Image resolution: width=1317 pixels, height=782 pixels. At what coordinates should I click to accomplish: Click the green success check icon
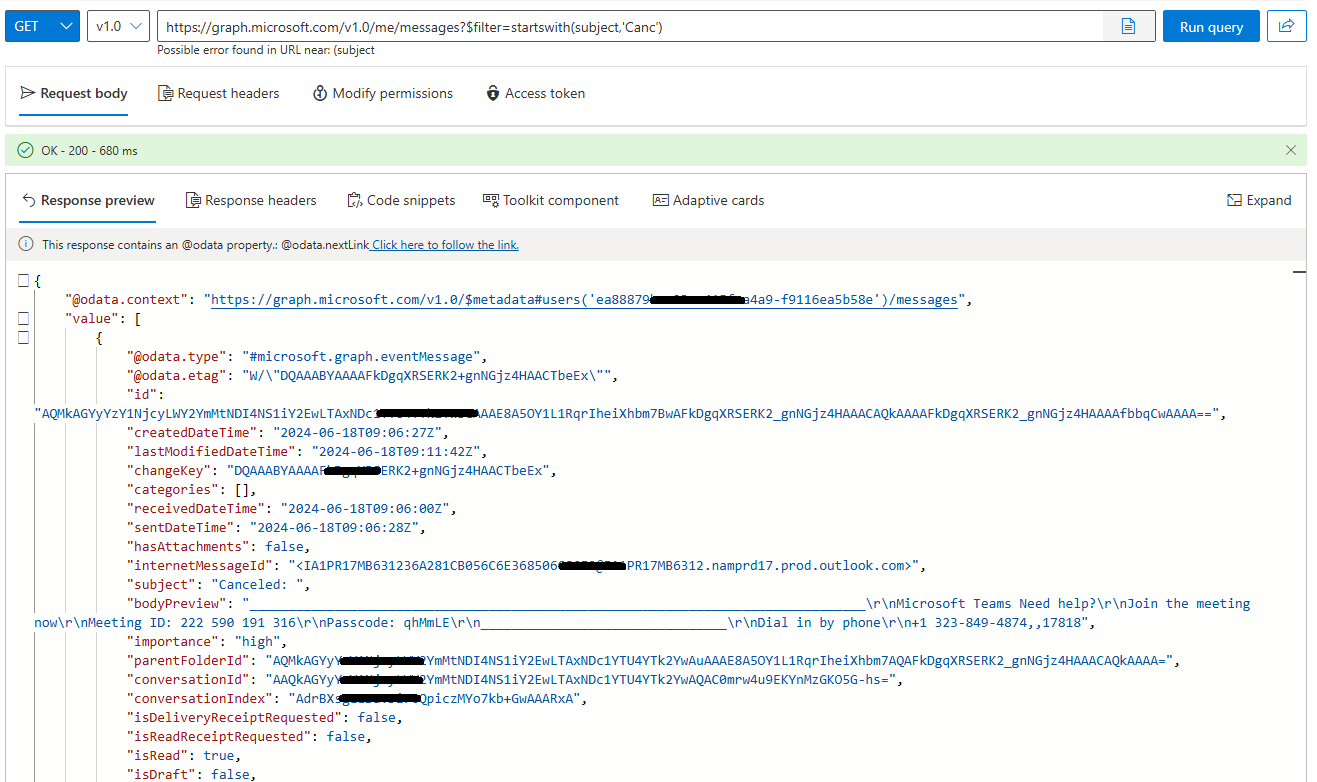pyautogui.click(x=26, y=150)
